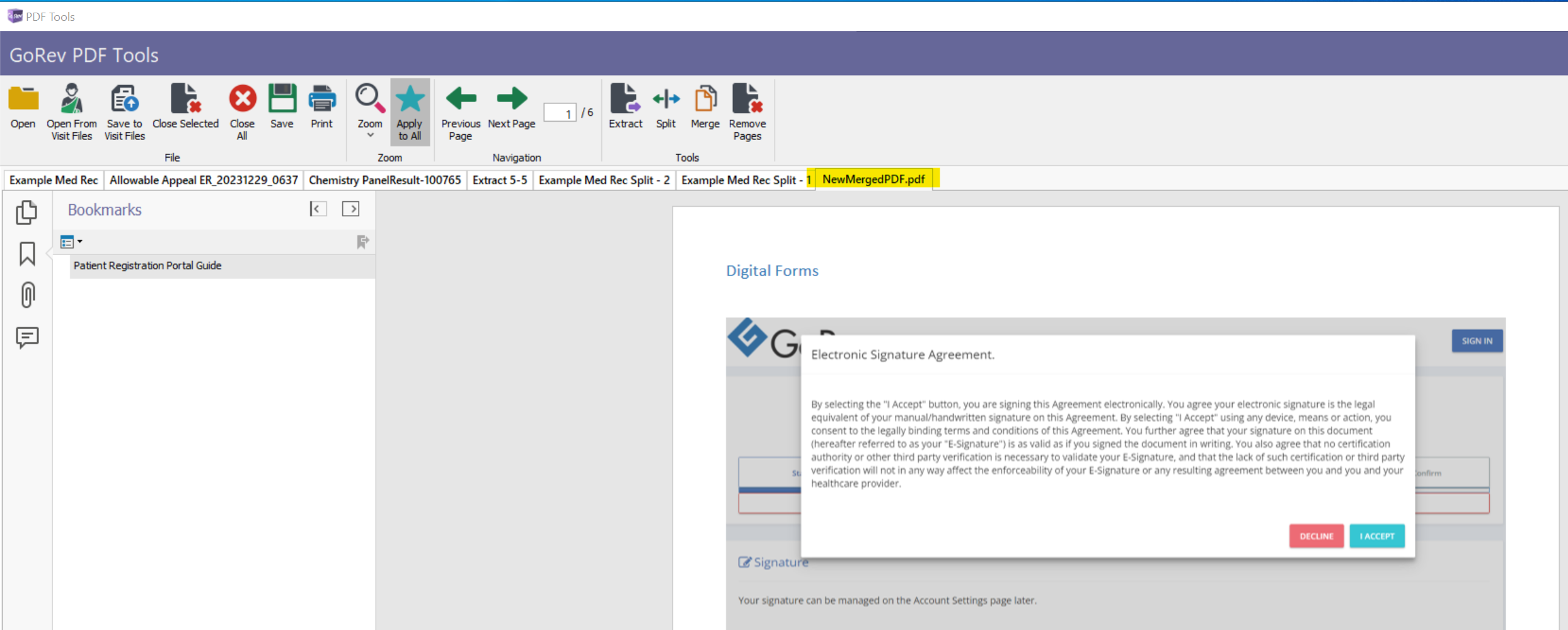Show attachments paperclip panel

27,295
